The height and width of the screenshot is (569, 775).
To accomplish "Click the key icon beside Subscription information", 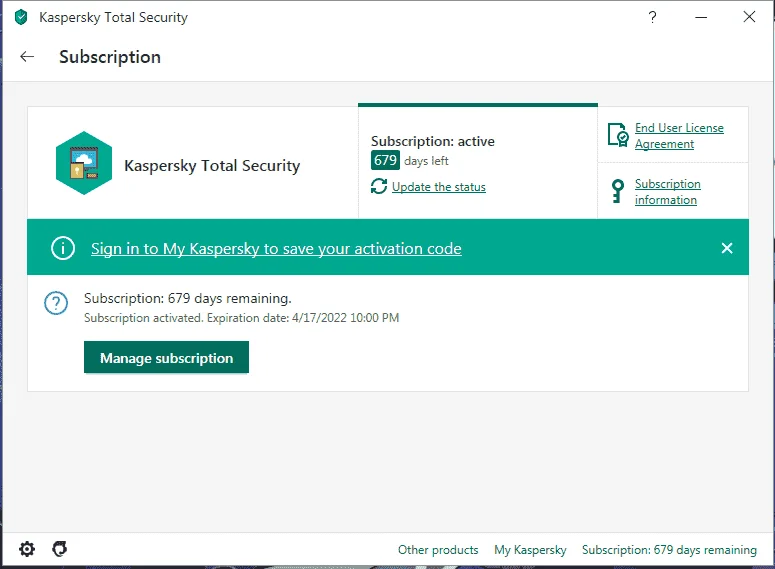I will click(x=617, y=191).
